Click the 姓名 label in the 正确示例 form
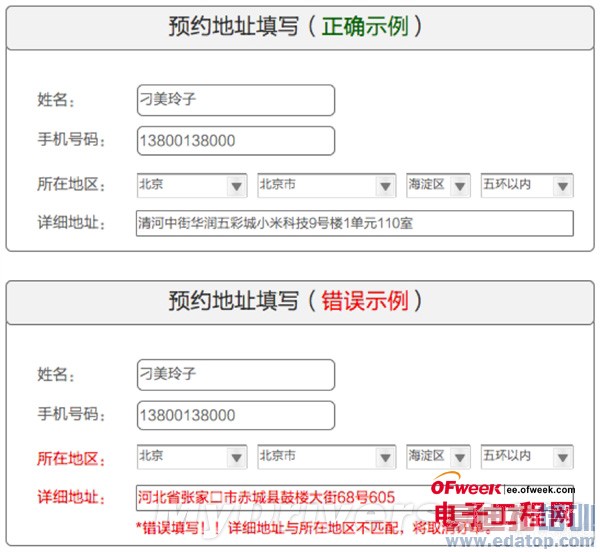 55,100
